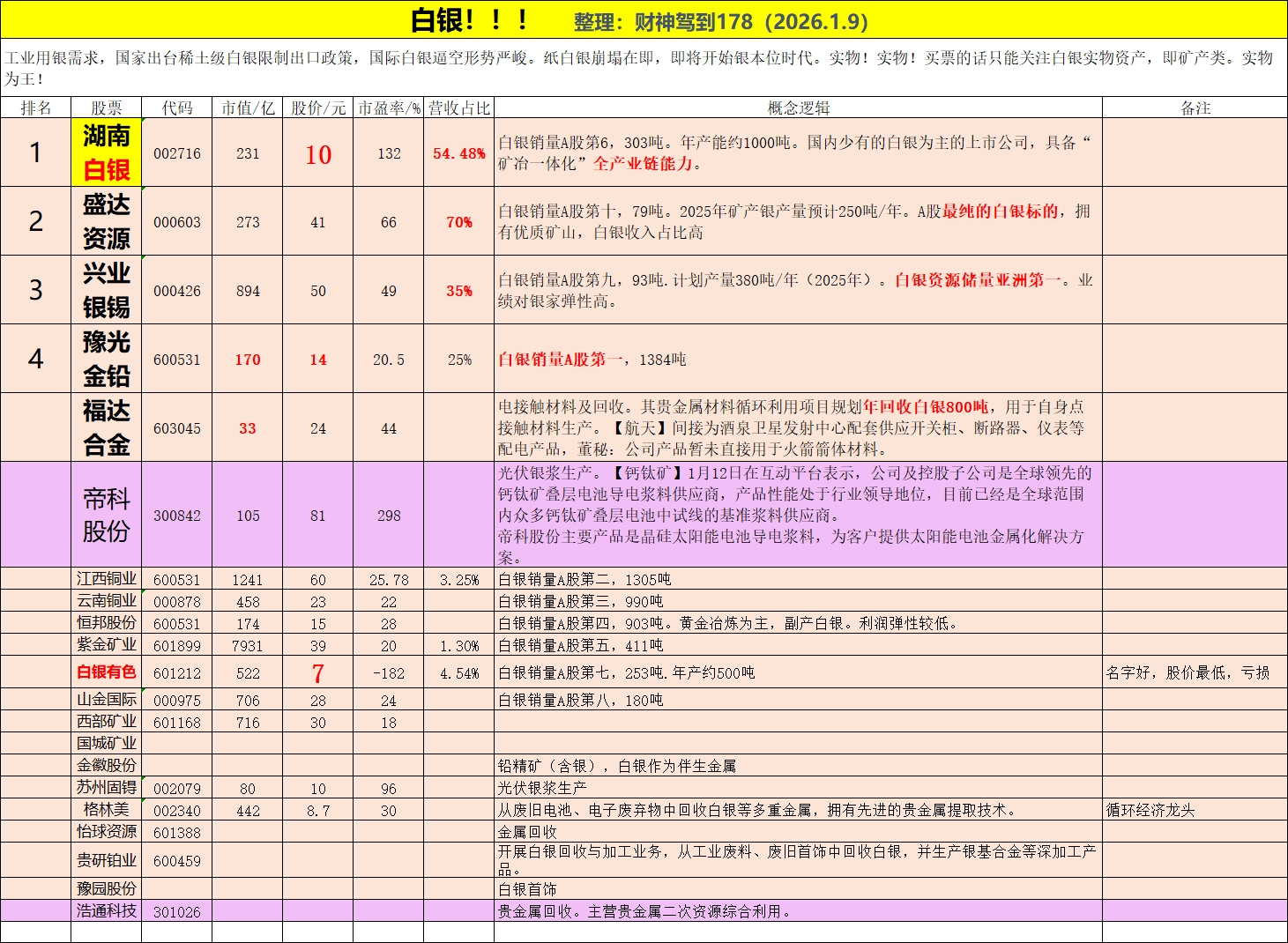The image size is (1288, 943).
Task: Select stock code 000975
Action: [x=177, y=701]
